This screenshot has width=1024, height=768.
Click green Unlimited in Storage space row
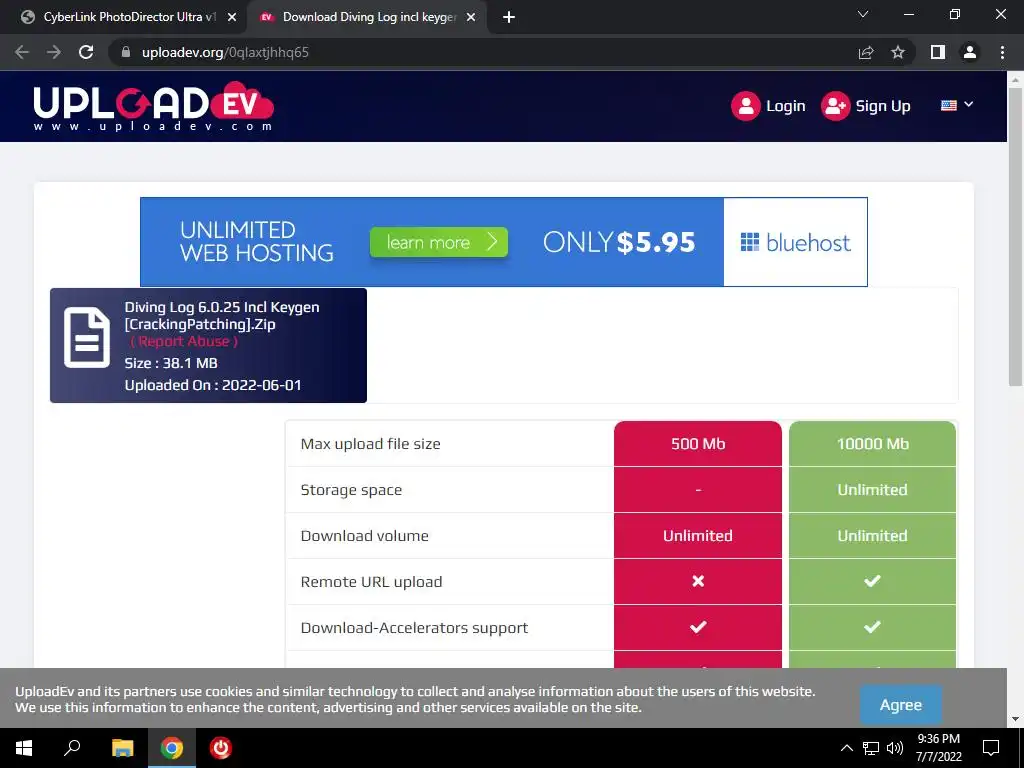click(872, 490)
